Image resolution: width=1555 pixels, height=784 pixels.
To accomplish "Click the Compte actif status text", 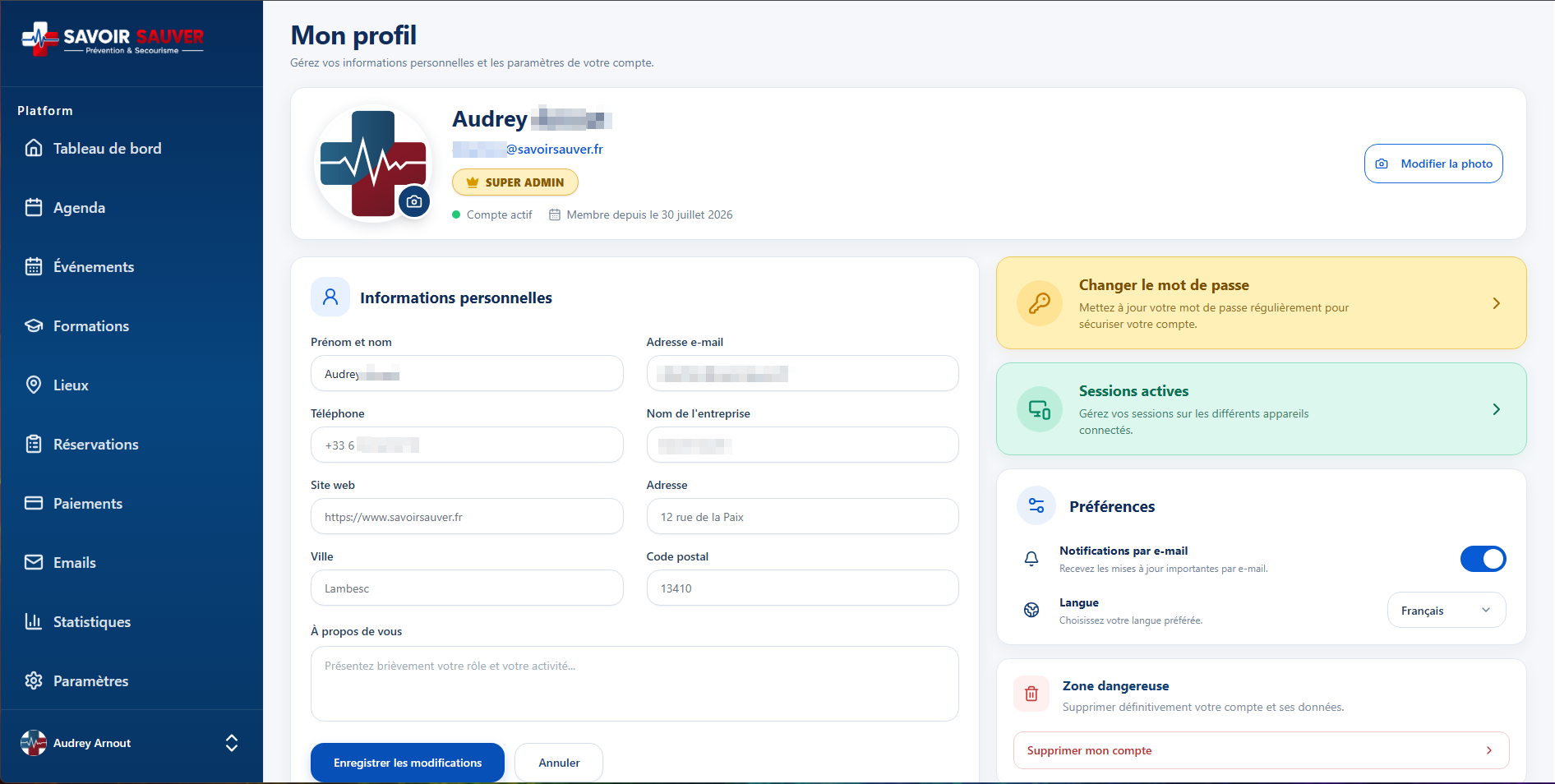I will point(500,214).
